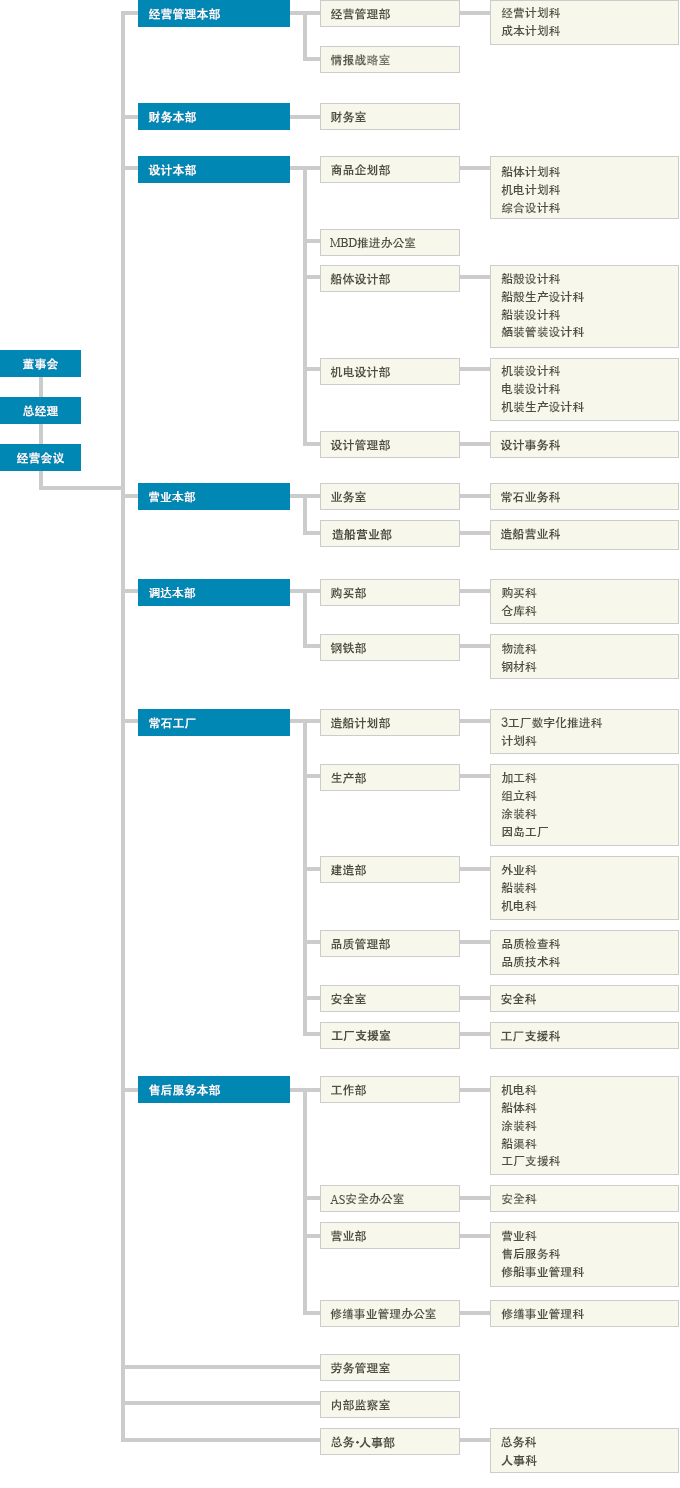This screenshot has height=1488, width=680.
Task: Open the 船体设计部 department
Action: click(389, 279)
